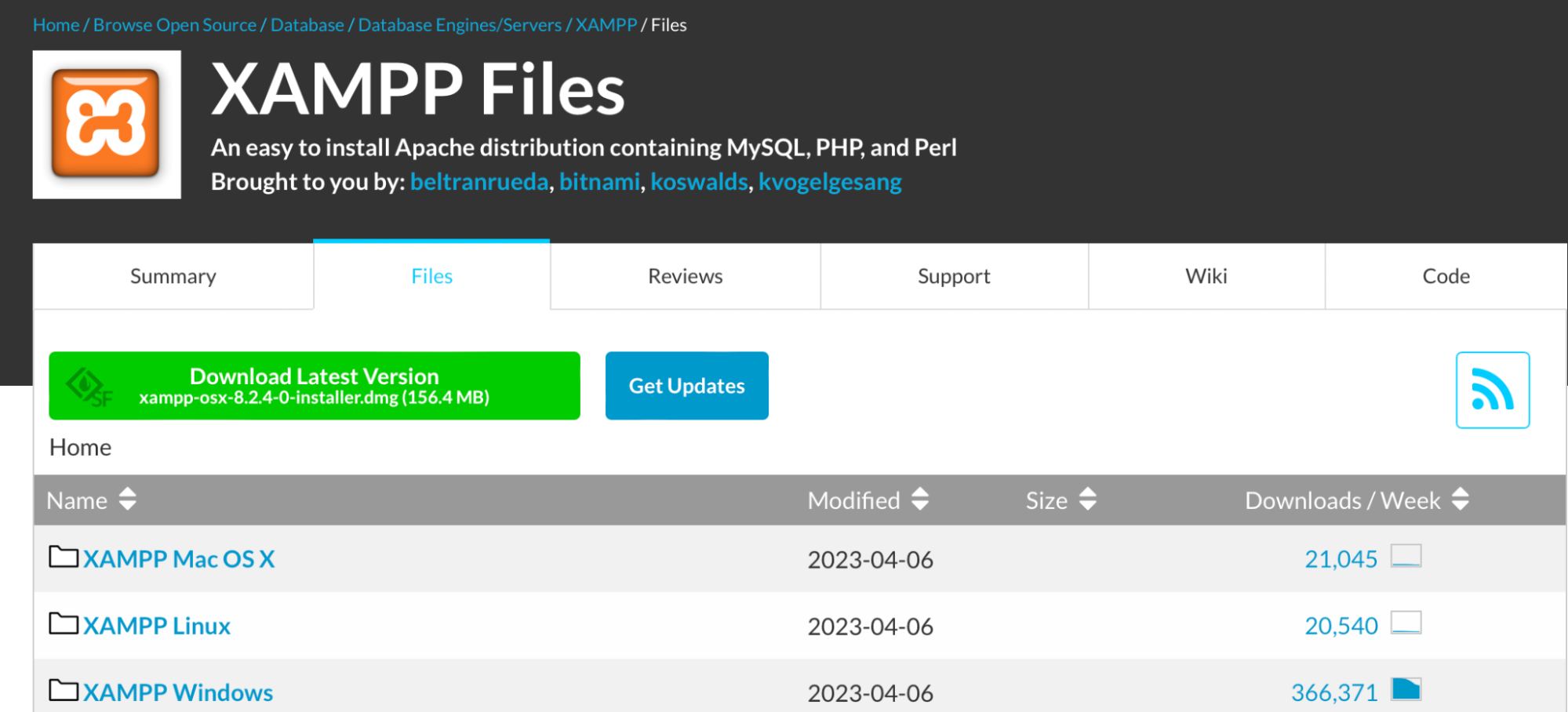1568x712 pixels.
Task: Switch to the Code tab
Action: coord(1446,276)
